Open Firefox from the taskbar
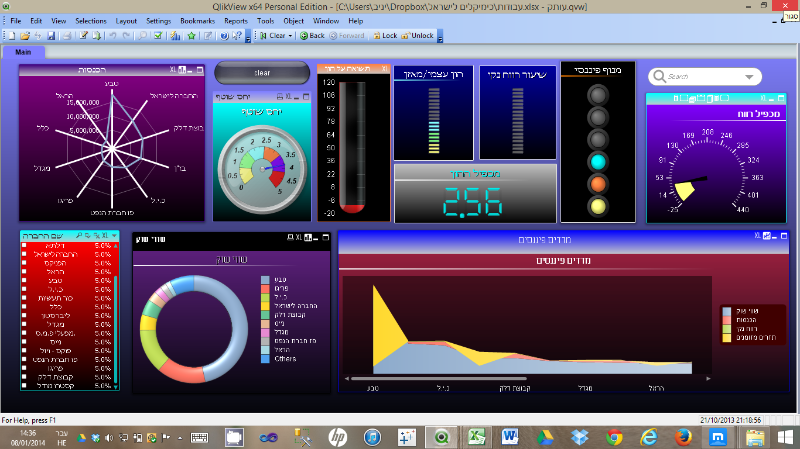The image size is (800, 449). [x=683, y=437]
